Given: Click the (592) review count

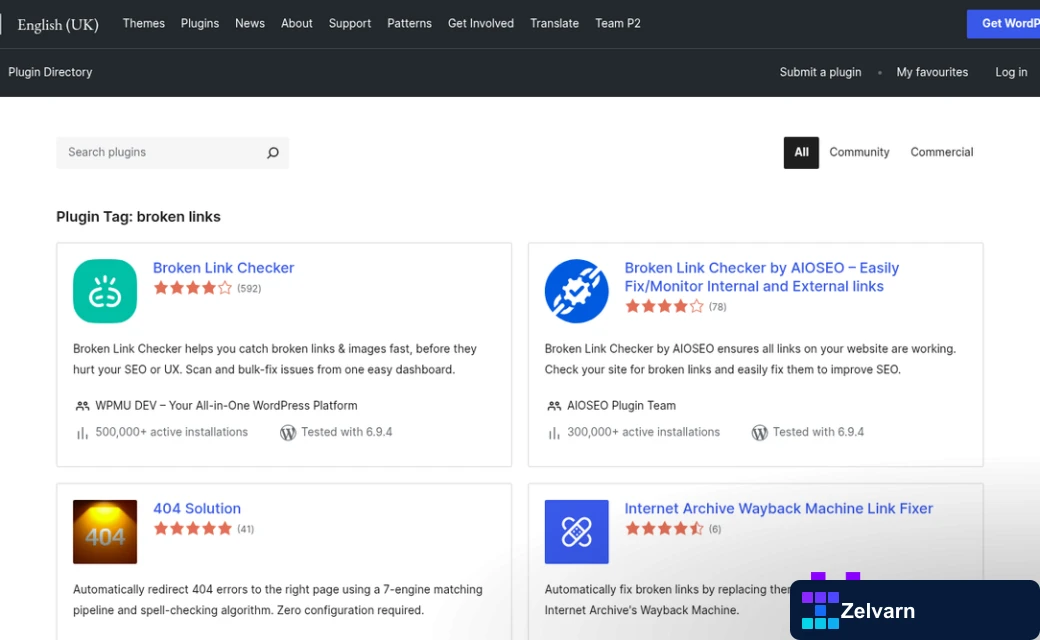Looking at the screenshot, I should (x=249, y=288).
